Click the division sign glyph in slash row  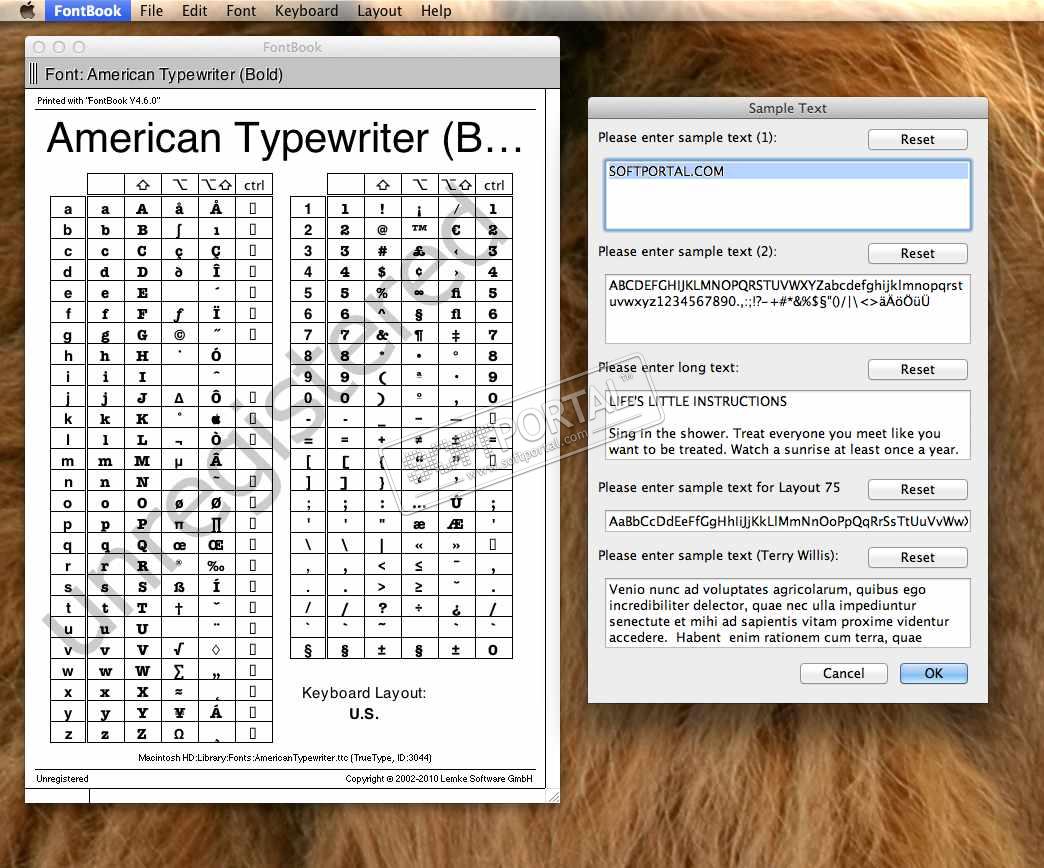419,608
